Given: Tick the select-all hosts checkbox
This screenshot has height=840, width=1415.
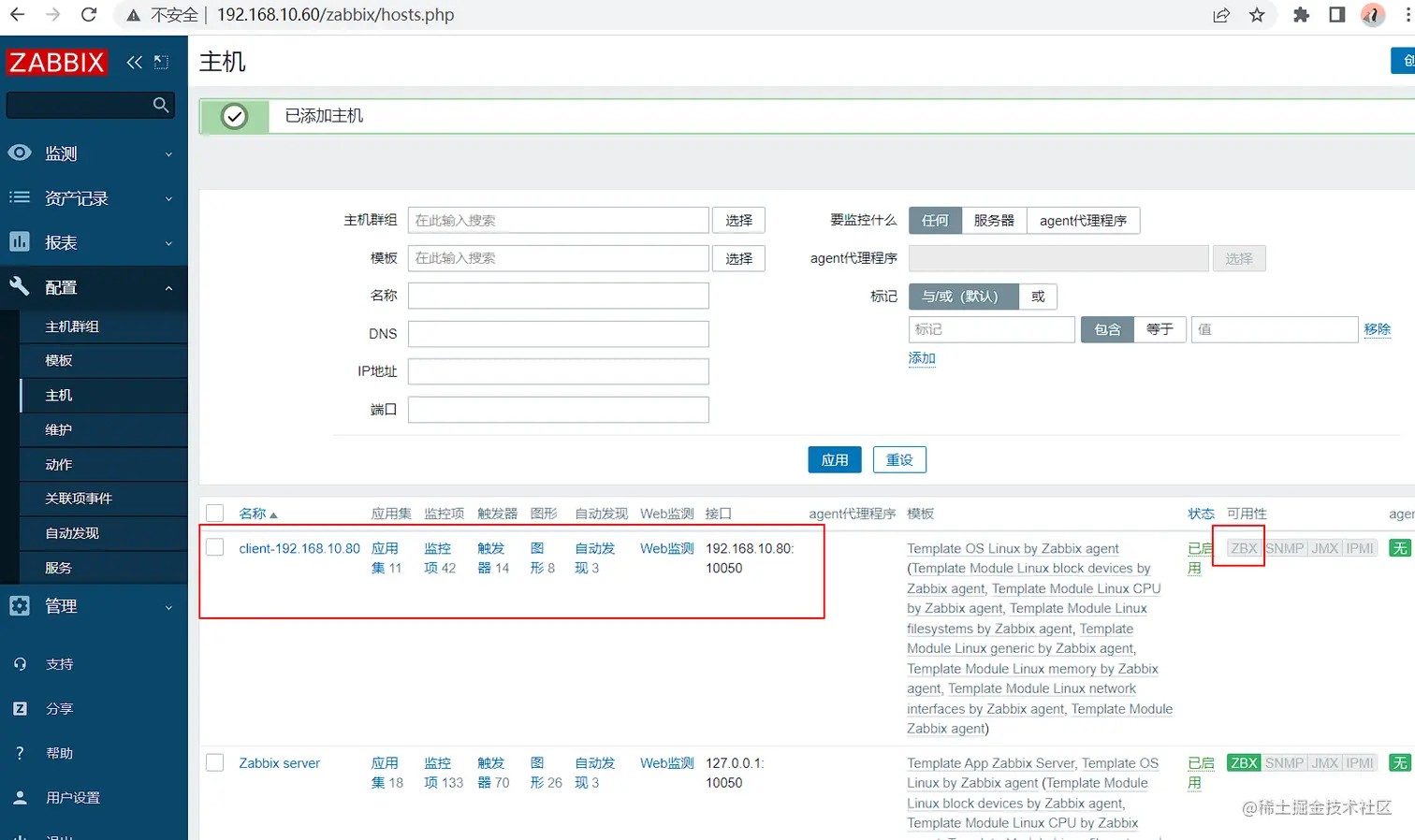Looking at the screenshot, I should pyautogui.click(x=215, y=514).
